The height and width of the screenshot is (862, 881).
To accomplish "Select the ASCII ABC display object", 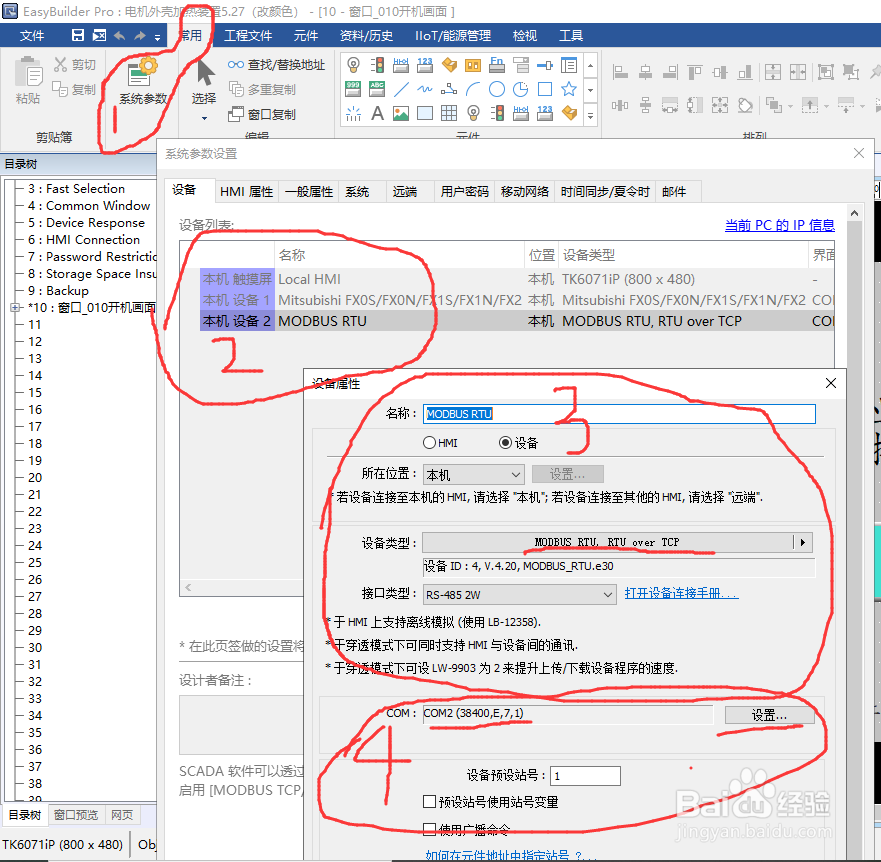I will [x=377, y=89].
